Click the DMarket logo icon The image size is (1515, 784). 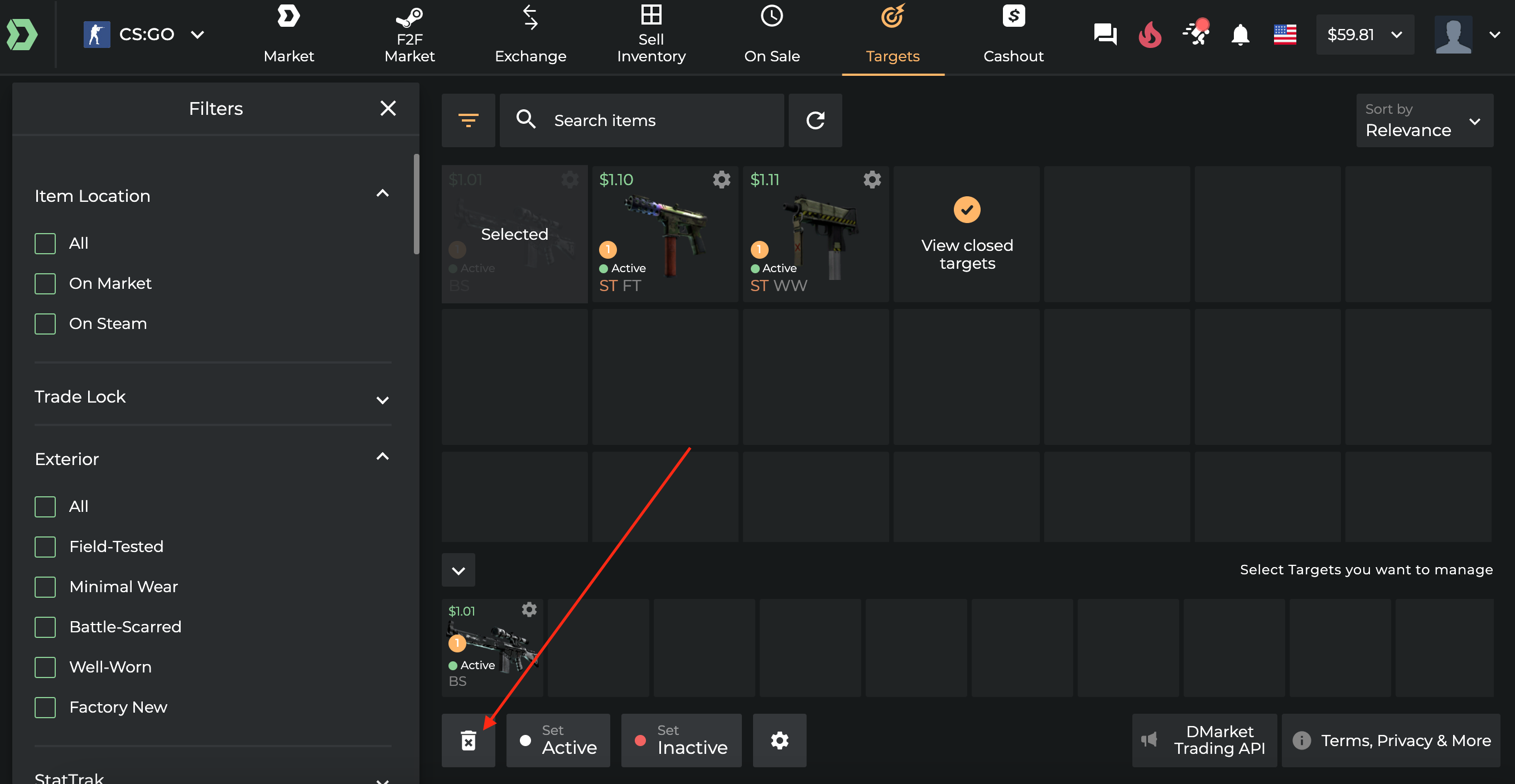click(22, 34)
